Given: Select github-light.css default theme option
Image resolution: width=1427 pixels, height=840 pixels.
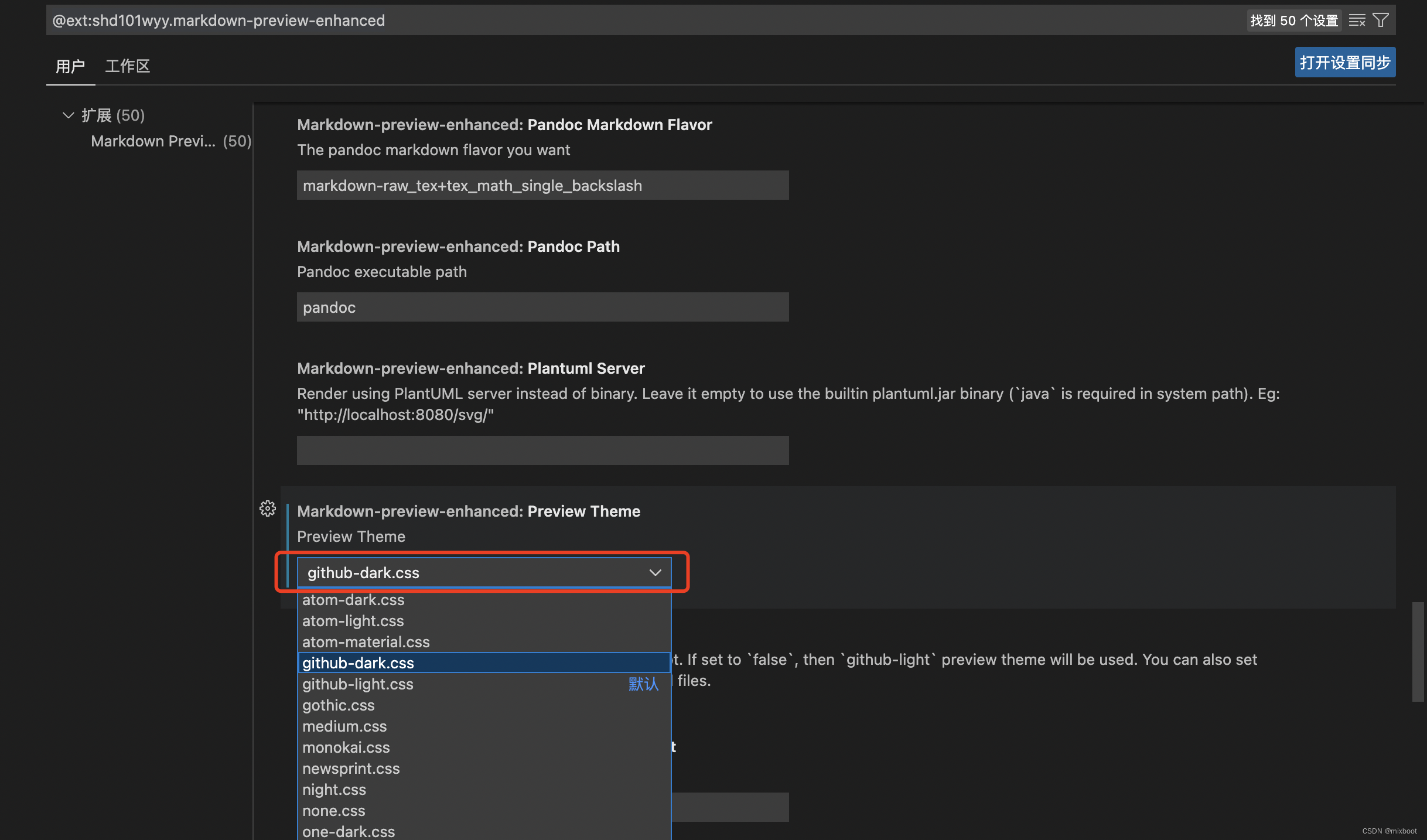Looking at the screenshot, I should pos(357,684).
